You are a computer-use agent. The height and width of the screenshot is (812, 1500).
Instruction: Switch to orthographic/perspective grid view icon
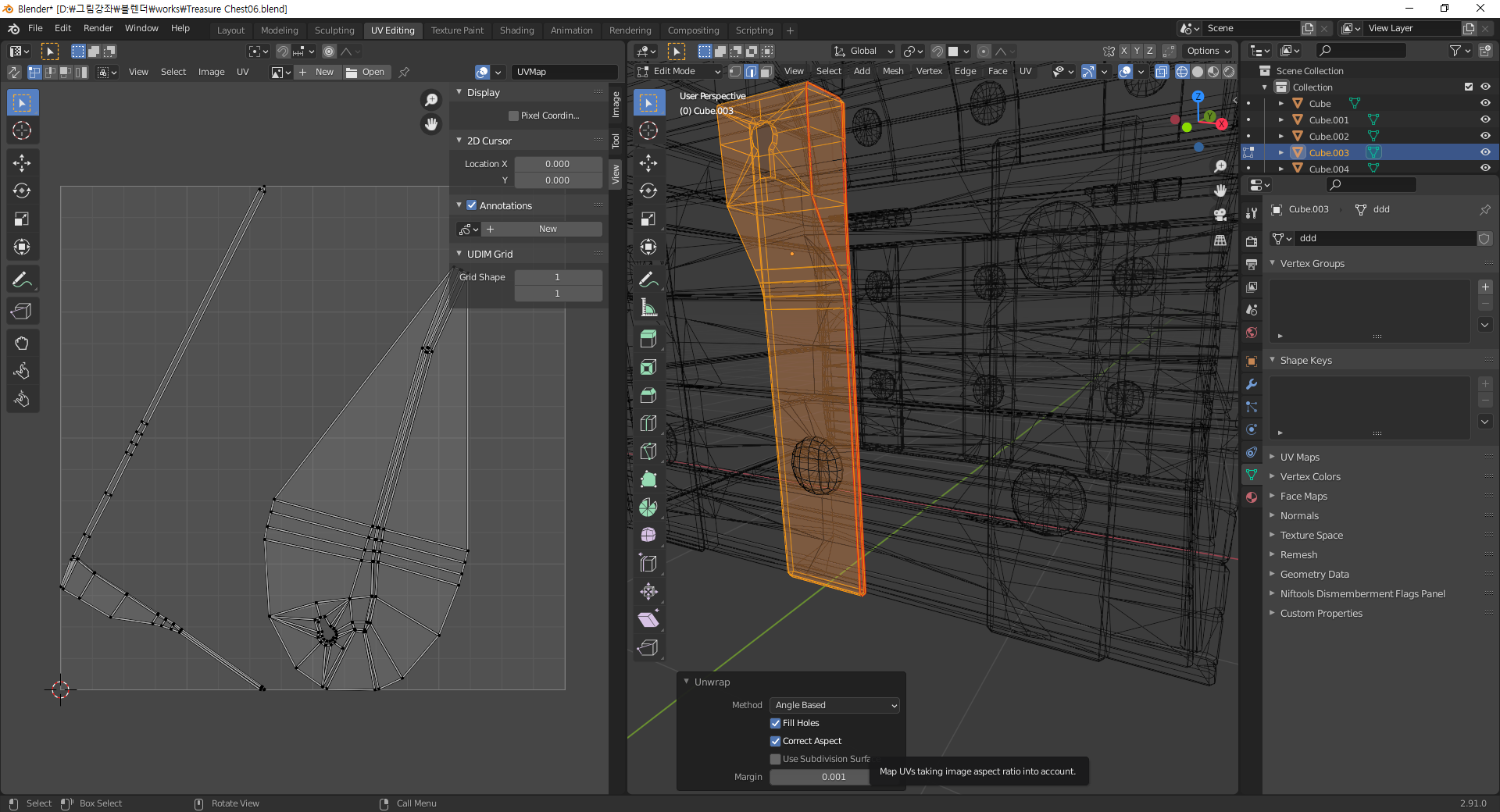pos(1220,240)
